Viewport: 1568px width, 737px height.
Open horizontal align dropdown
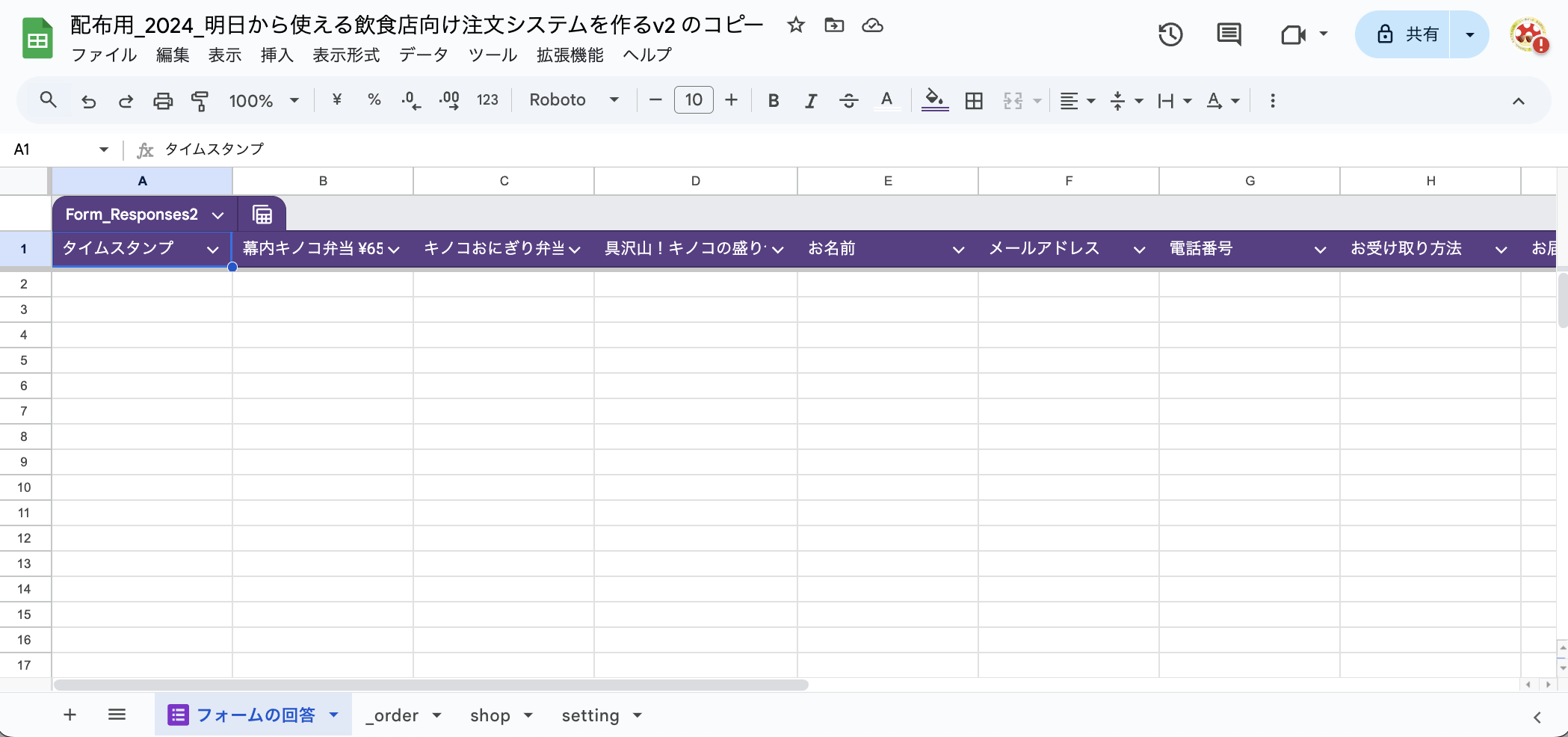coord(1078,100)
